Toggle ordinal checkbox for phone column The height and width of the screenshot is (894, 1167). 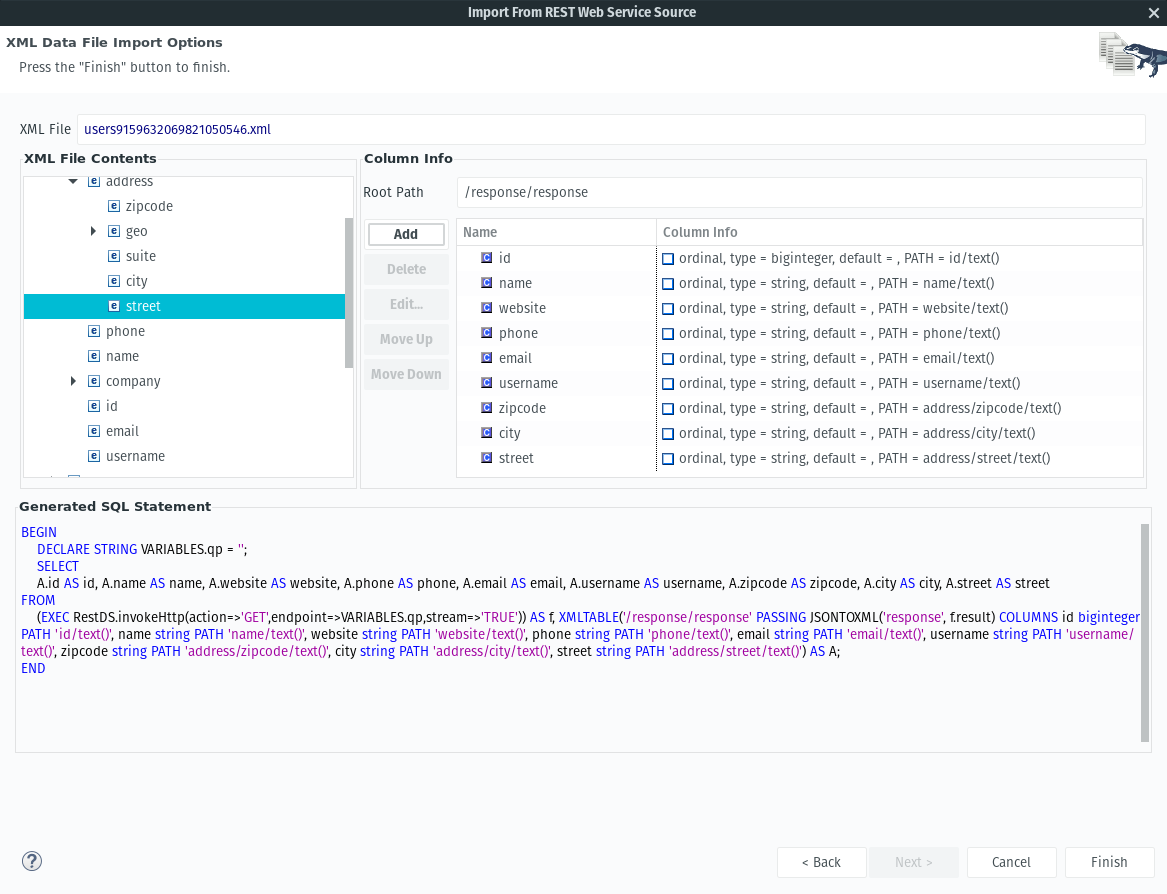point(668,333)
